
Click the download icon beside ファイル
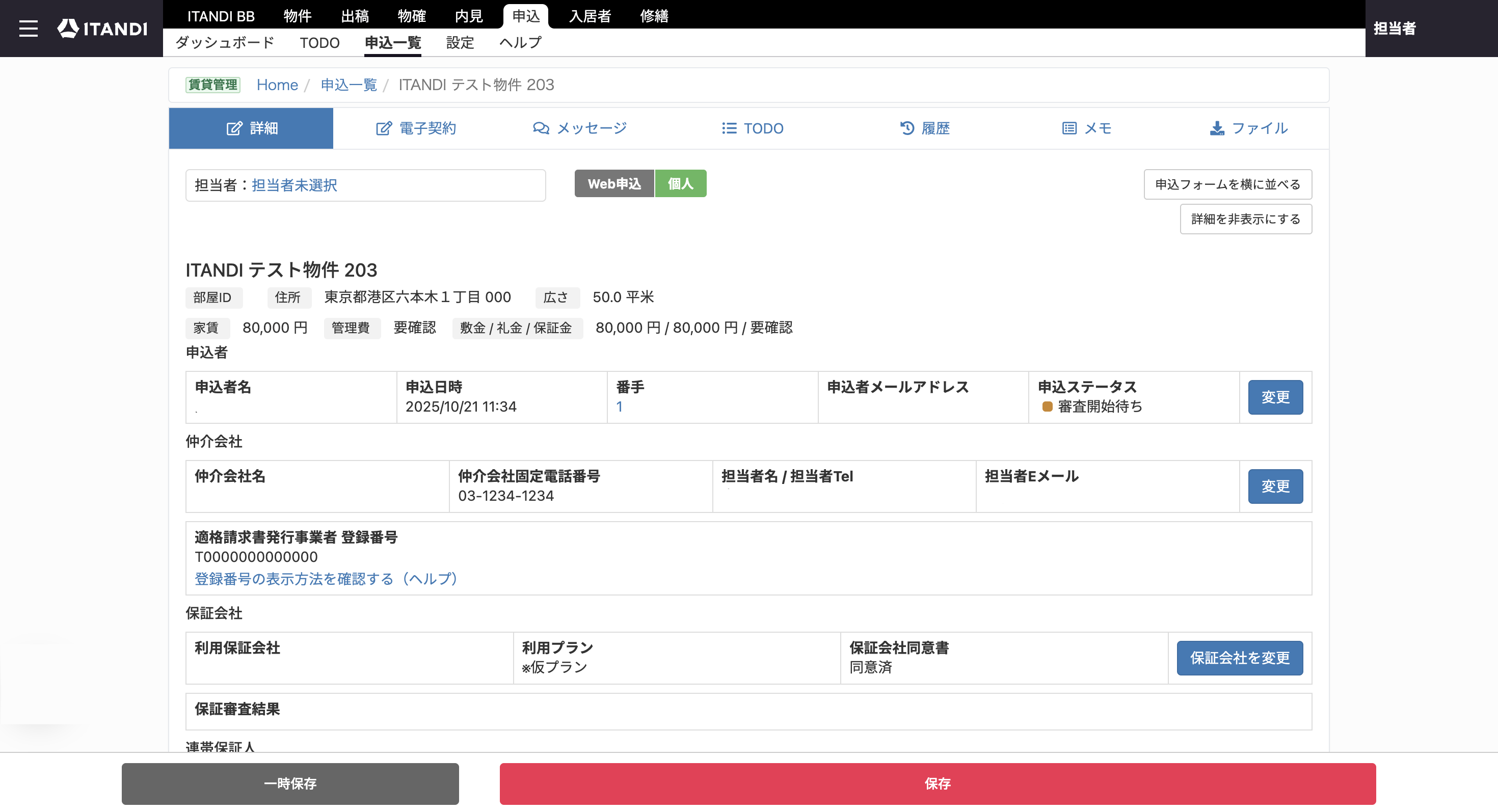click(x=1217, y=128)
